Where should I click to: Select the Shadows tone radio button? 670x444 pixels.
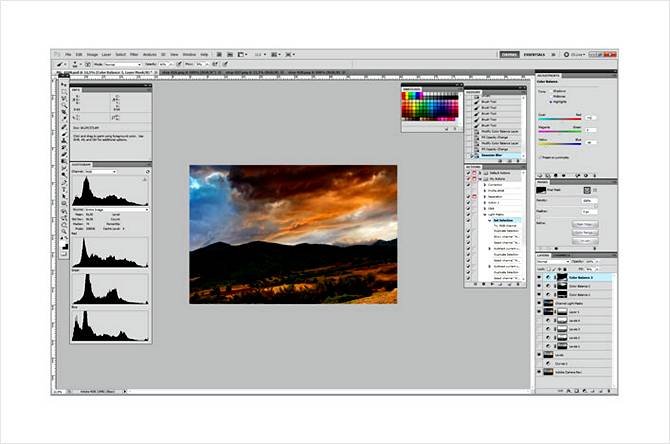[x=551, y=90]
